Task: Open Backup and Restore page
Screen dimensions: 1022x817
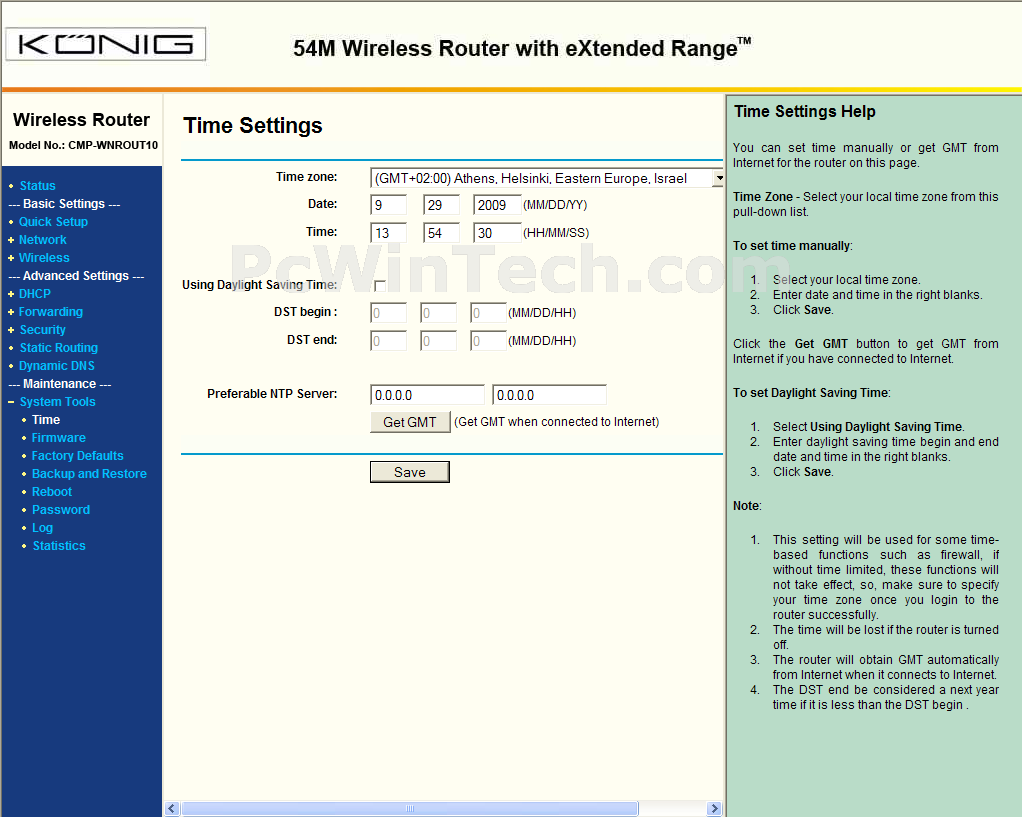Action: pyautogui.click(x=89, y=474)
